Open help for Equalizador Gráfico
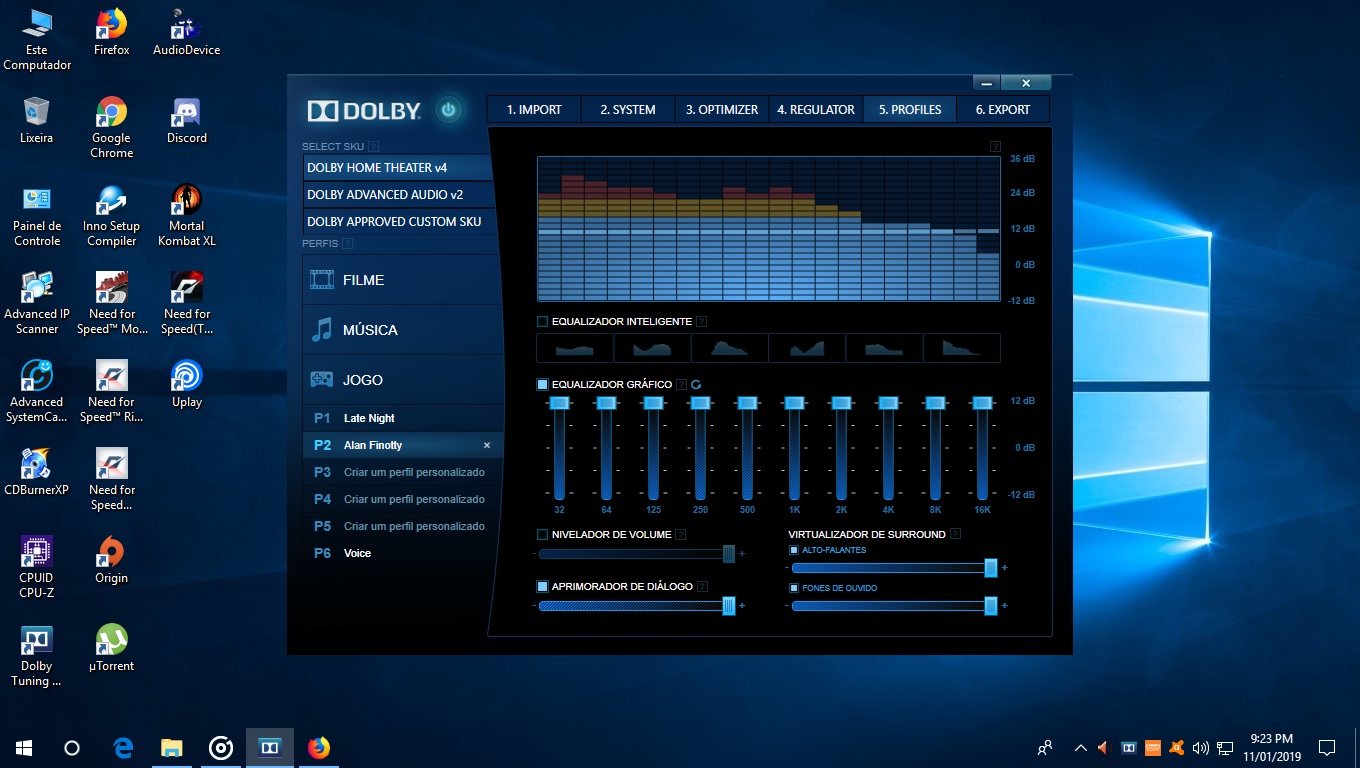This screenshot has width=1360, height=768. tap(681, 385)
